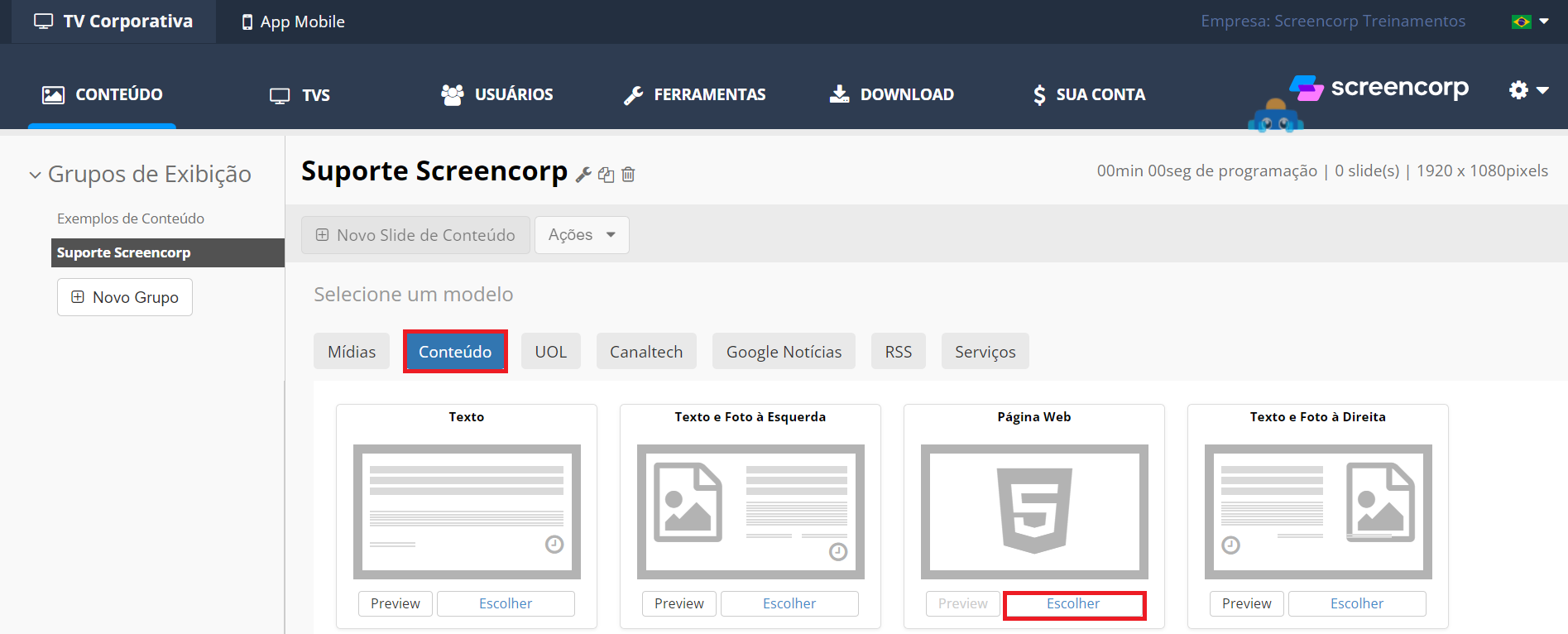Click Texto e Foto à Esquerda thumbnail

click(x=750, y=512)
